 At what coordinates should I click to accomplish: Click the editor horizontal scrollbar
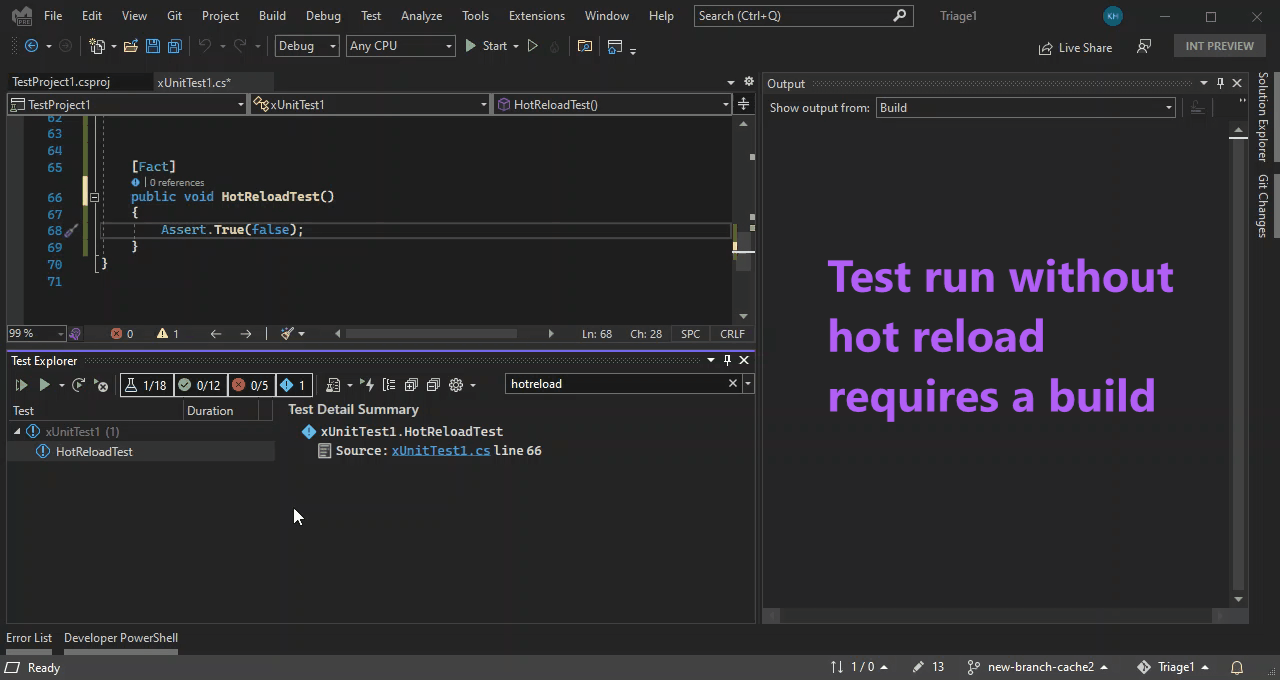pyautogui.click(x=431, y=334)
